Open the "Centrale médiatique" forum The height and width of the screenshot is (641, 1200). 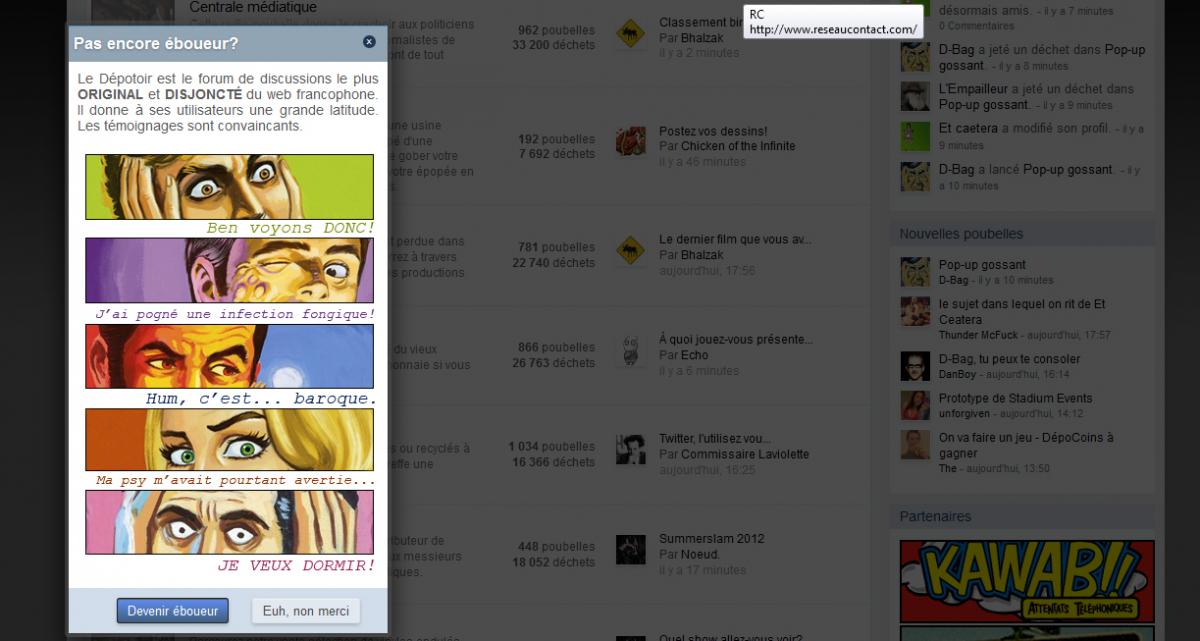point(253,8)
